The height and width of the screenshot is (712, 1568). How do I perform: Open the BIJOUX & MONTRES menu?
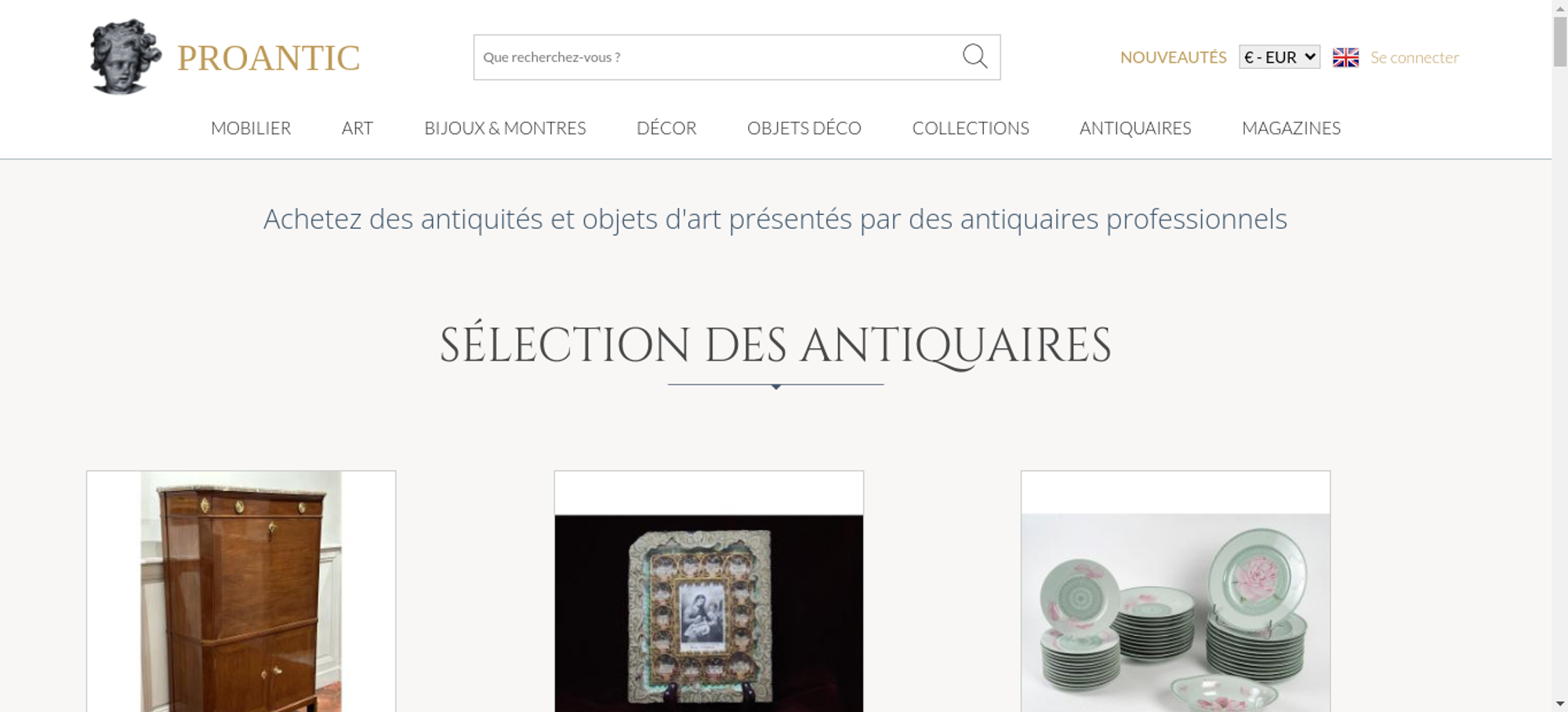(505, 128)
